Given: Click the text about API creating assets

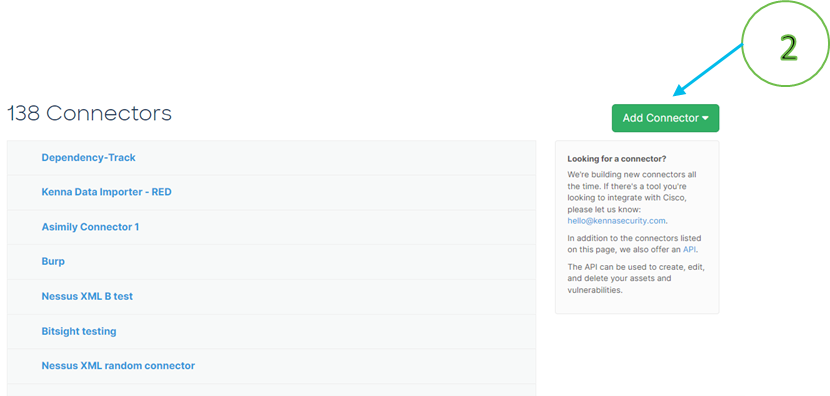Looking at the screenshot, I should click(x=636, y=278).
